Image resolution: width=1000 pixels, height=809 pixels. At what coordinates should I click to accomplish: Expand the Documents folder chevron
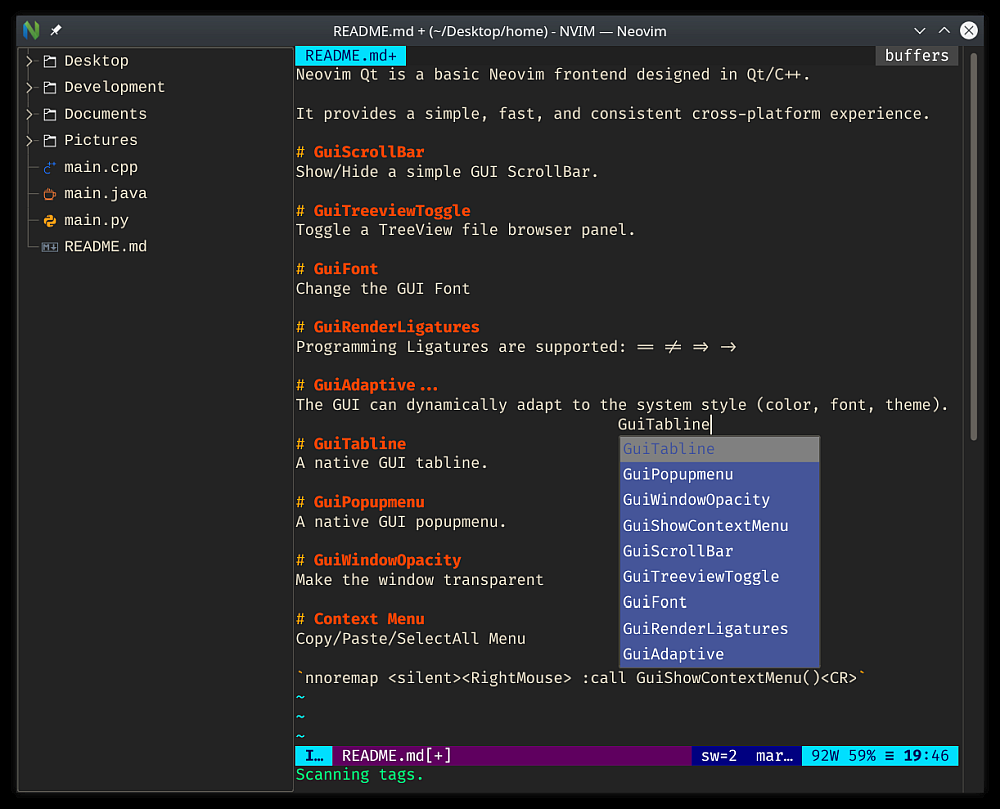(x=29, y=114)
